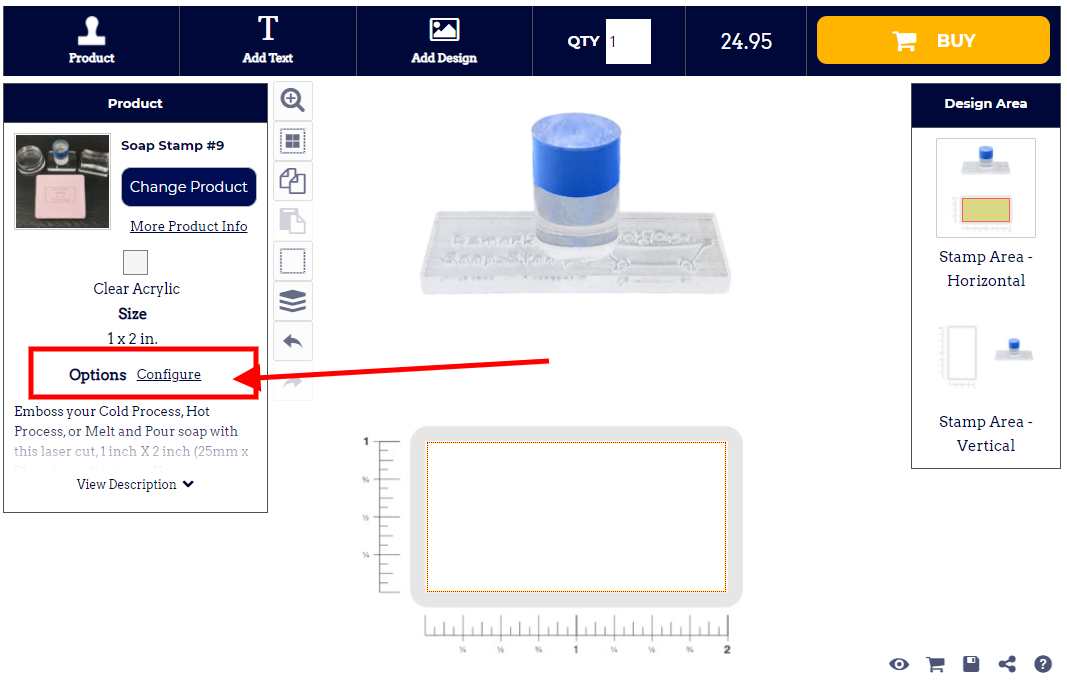Click the Design Area panel header
Viewport: 1067px width, 691px height.
point(985,103)
